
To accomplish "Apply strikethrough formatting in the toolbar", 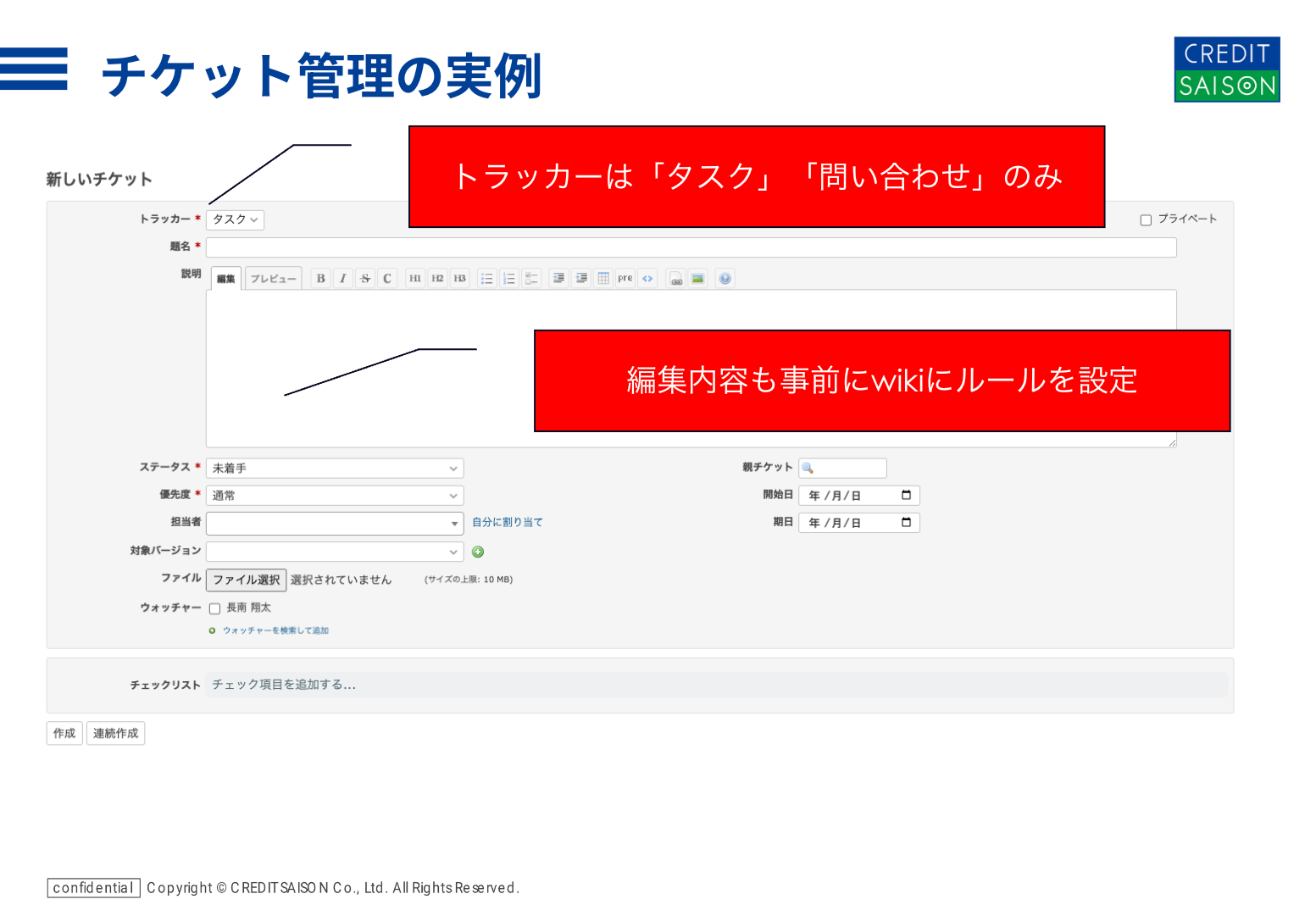I will [365, 279].
